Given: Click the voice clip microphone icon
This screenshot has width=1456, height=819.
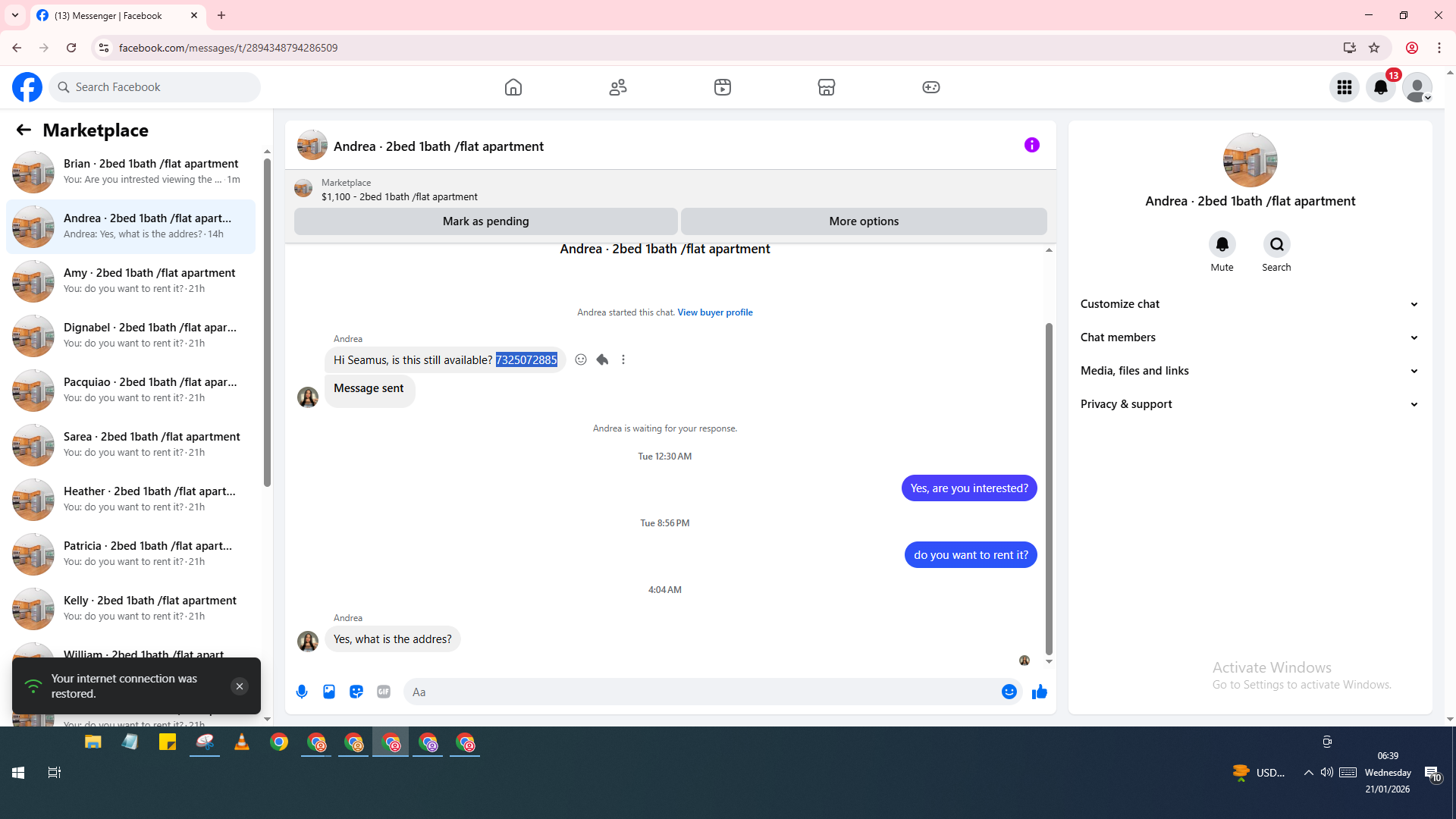Looking at the screenshot, I should (x=302, y=692).
